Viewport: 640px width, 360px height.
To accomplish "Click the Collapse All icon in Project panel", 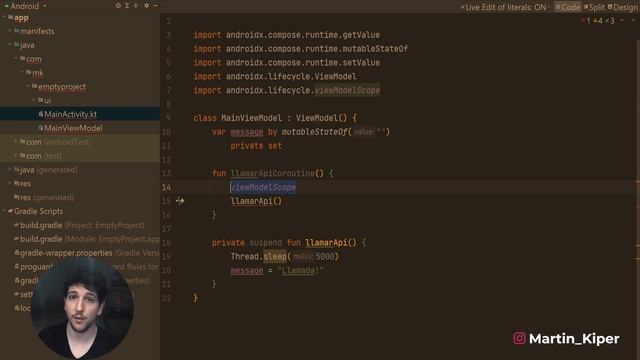I will click(x=136, y=6).
